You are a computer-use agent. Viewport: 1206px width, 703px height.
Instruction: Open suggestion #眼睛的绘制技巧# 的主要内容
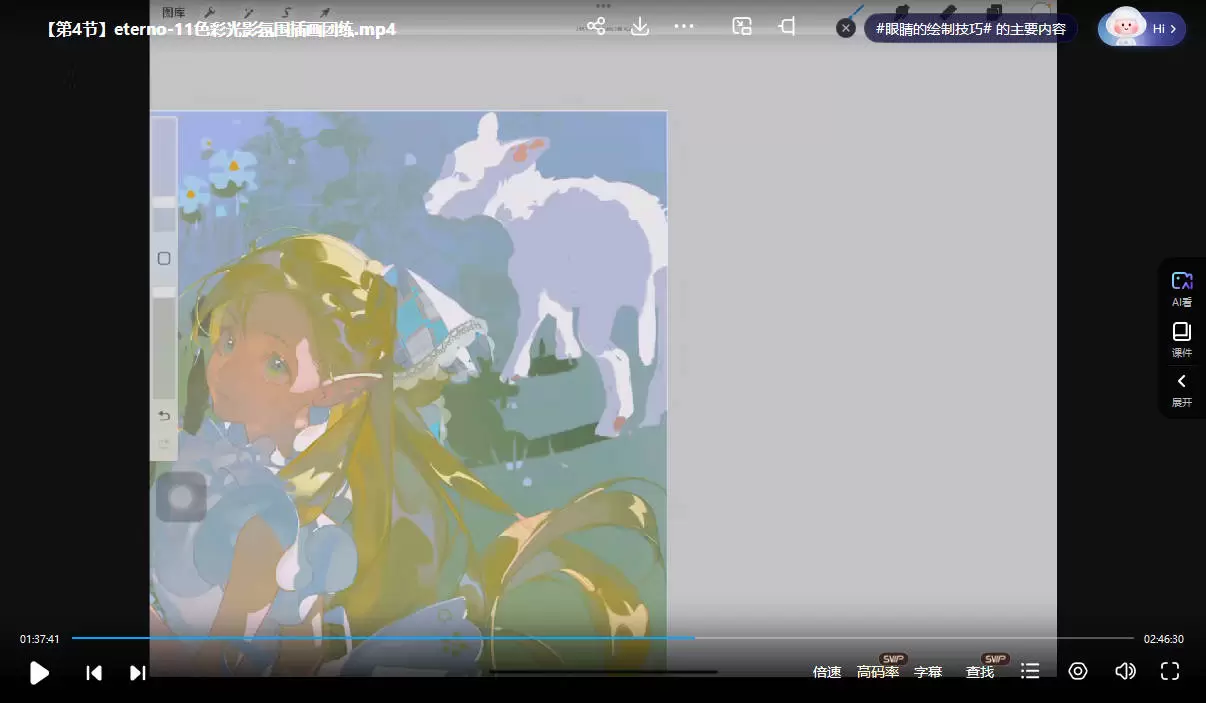(970, 29)
